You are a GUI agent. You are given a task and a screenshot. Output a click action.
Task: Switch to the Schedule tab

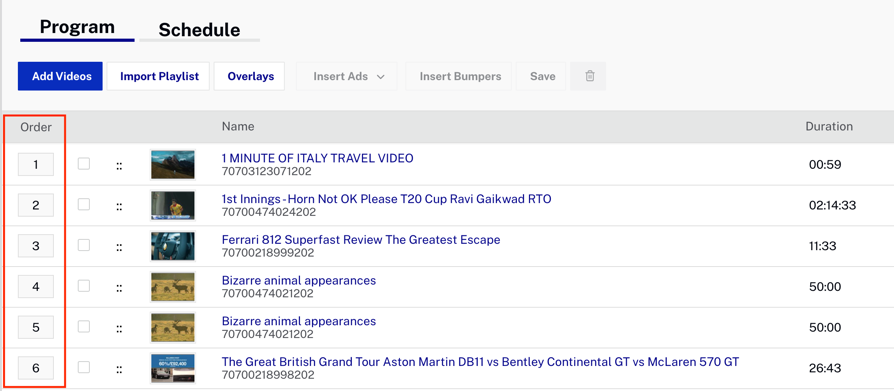click(x=199, y=30)
